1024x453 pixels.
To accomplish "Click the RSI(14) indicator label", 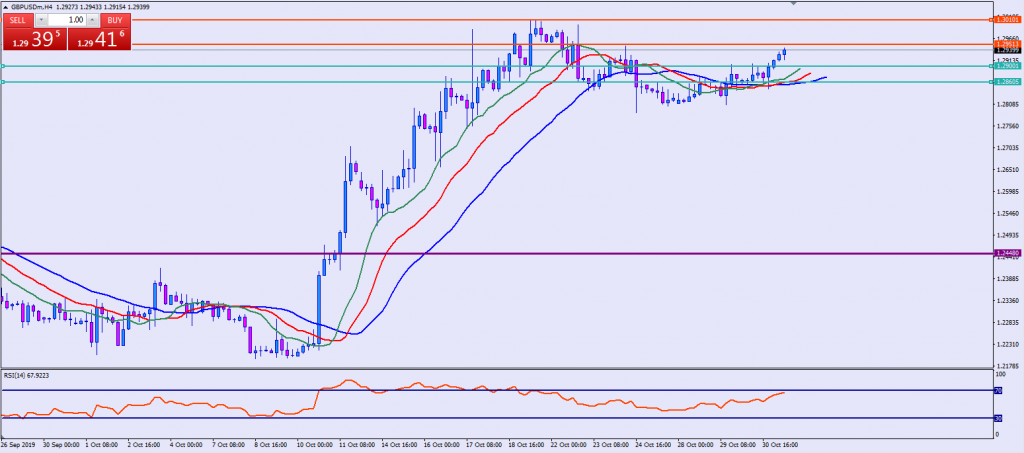I will tap(26, 376).
